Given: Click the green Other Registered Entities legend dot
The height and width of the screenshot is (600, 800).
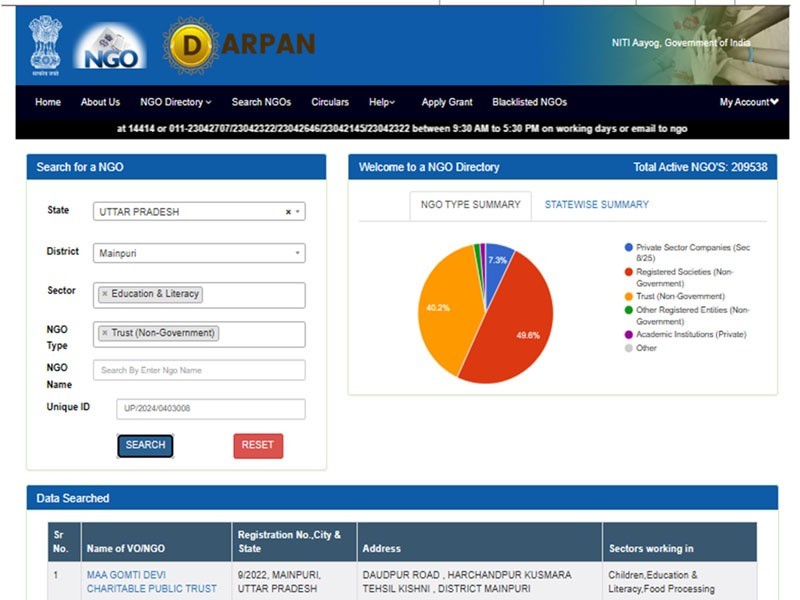Looking at the screenshot, I should pyautogui.click(x=629, y=310).
